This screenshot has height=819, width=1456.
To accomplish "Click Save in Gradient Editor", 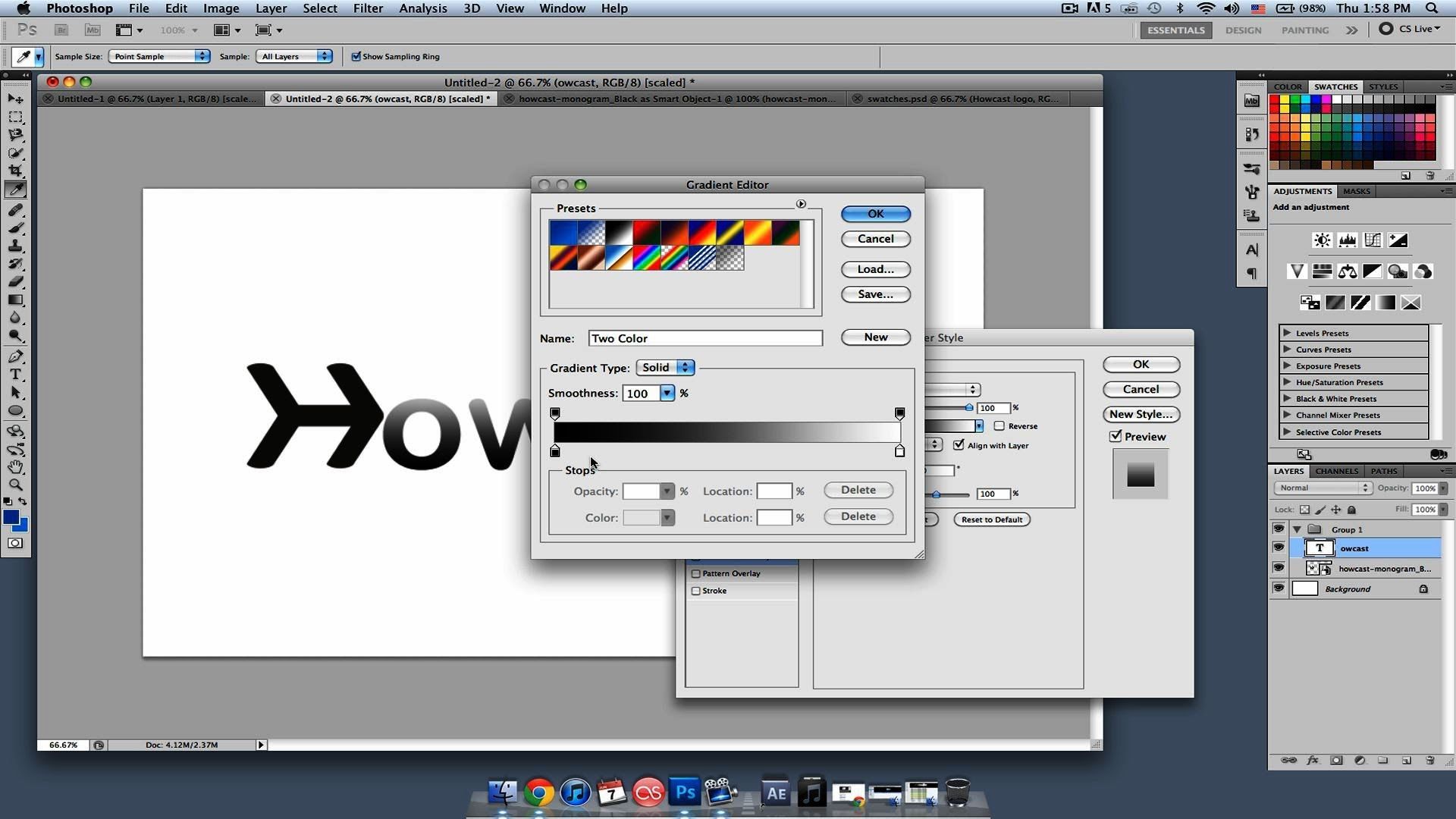I will pos(875,294).
